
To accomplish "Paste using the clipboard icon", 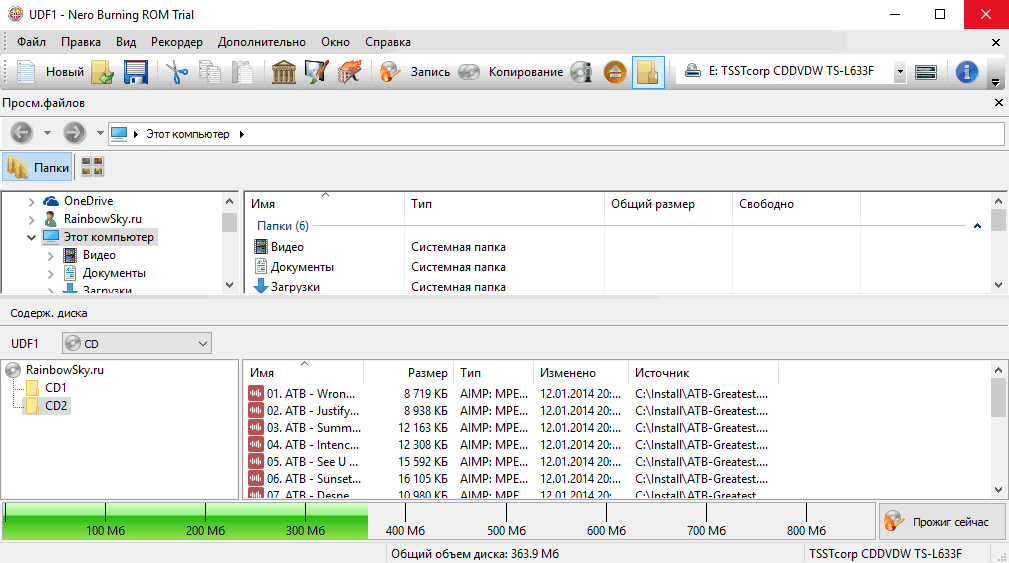I will tap(243, 71).
